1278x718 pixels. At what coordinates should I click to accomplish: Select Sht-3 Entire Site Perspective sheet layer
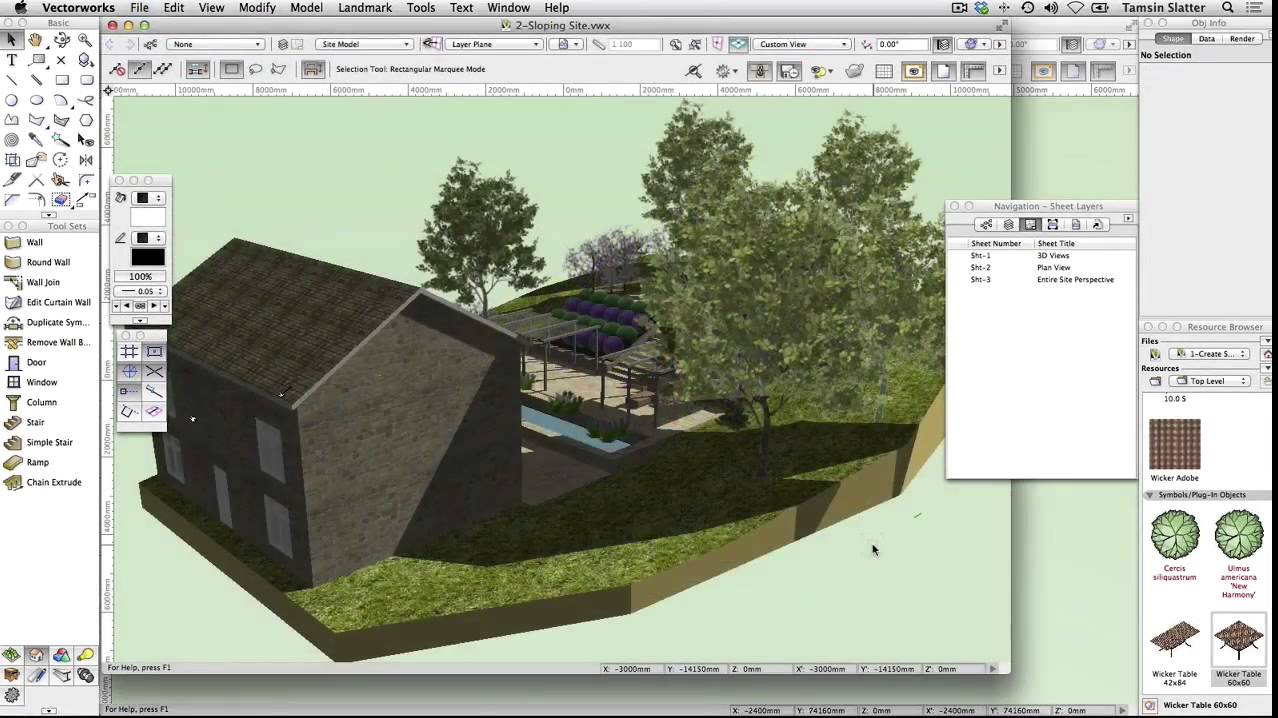[1041, 280]
